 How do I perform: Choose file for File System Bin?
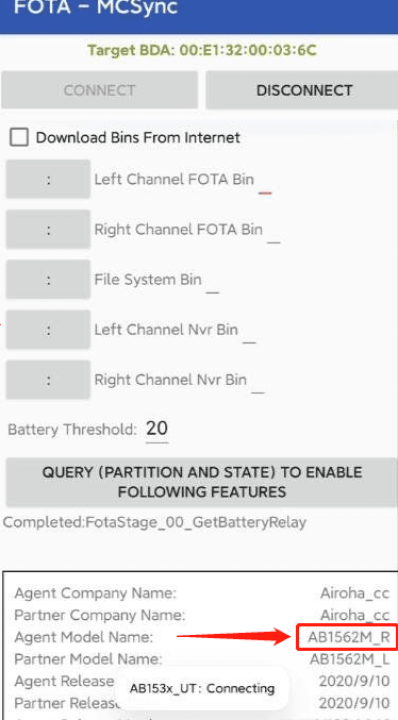point(48,279)
